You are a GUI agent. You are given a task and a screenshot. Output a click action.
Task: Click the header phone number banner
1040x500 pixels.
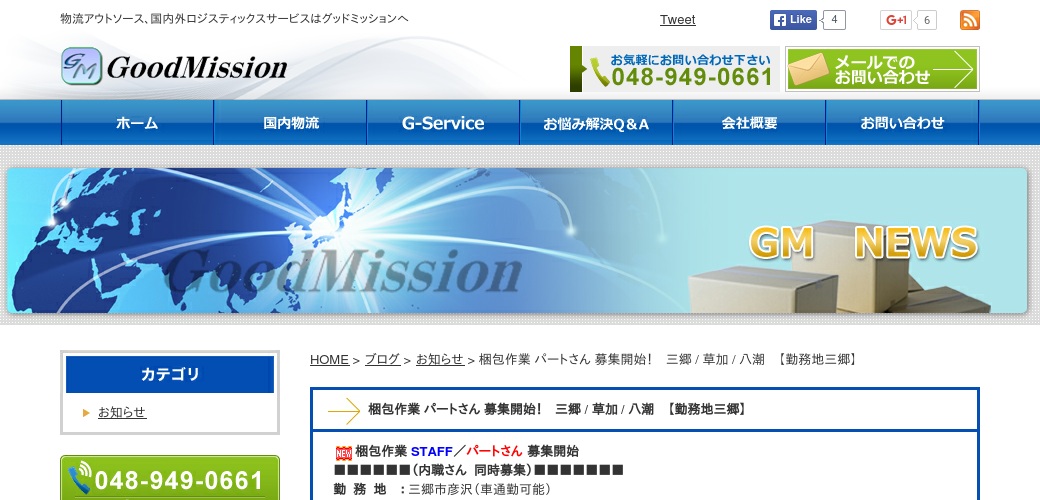point(674,69)
